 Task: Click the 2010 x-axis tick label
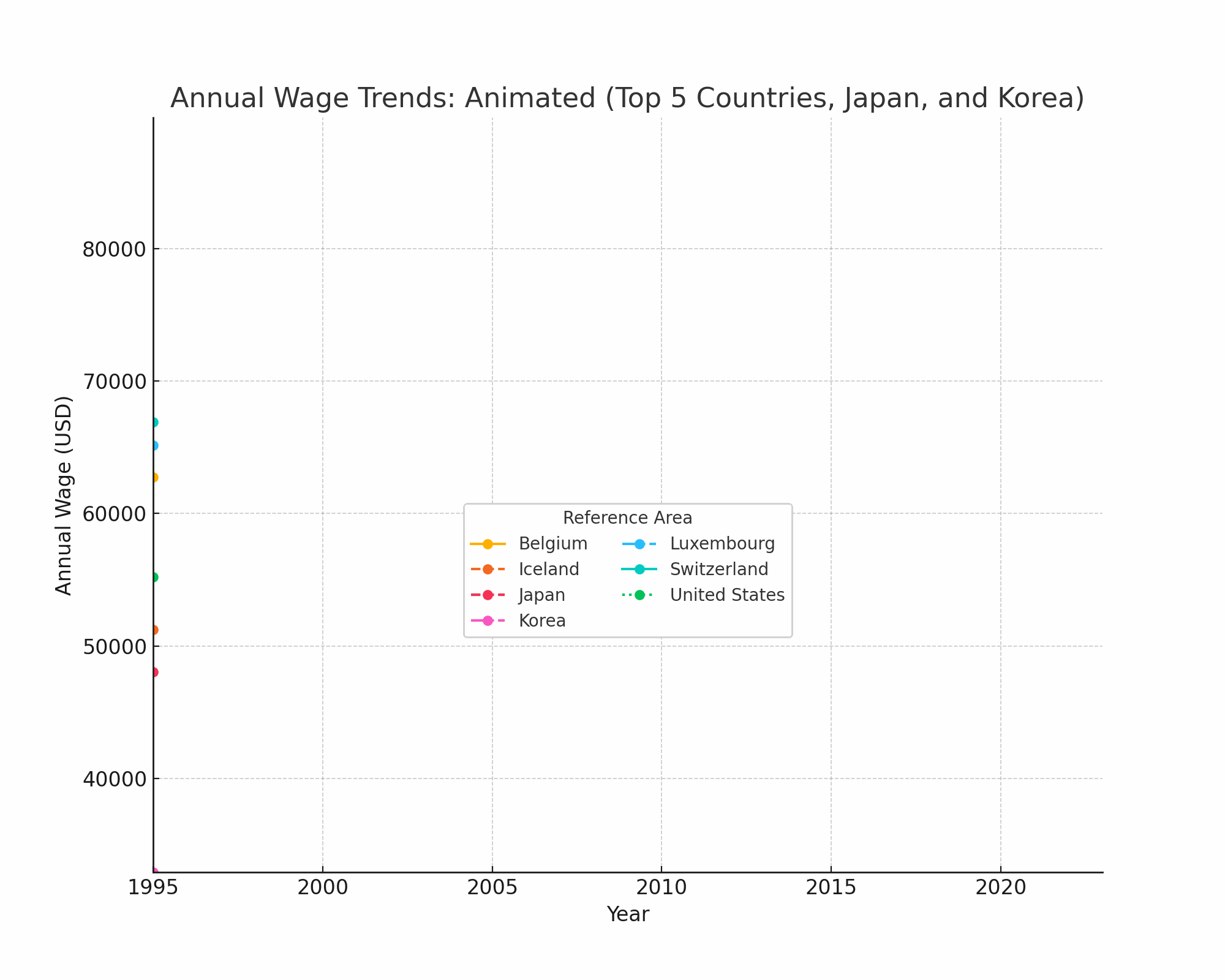pyautogui.click(x=661, y=888)
